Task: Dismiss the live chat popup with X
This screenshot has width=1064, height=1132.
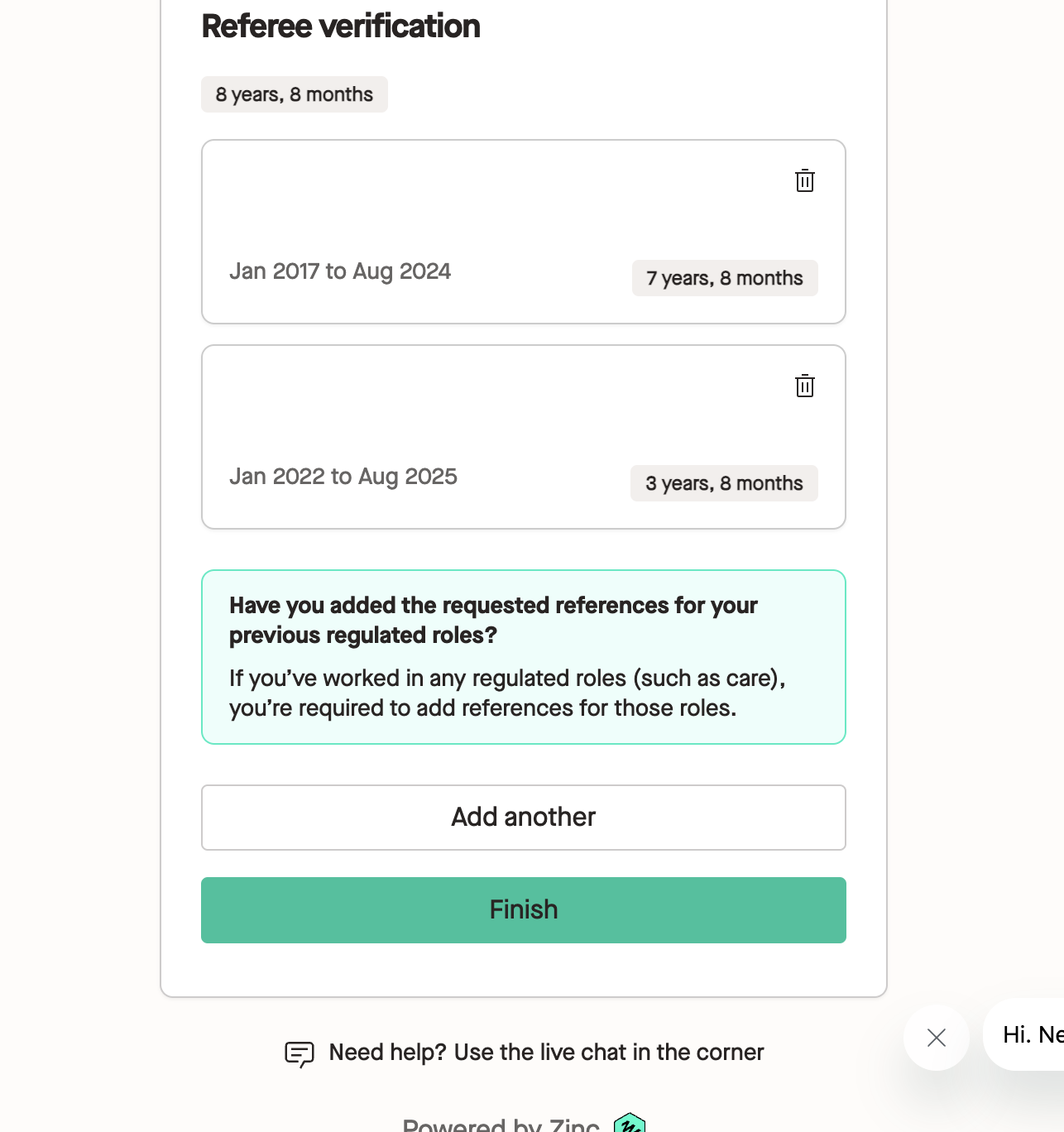Action: [x=937, y=1038]
